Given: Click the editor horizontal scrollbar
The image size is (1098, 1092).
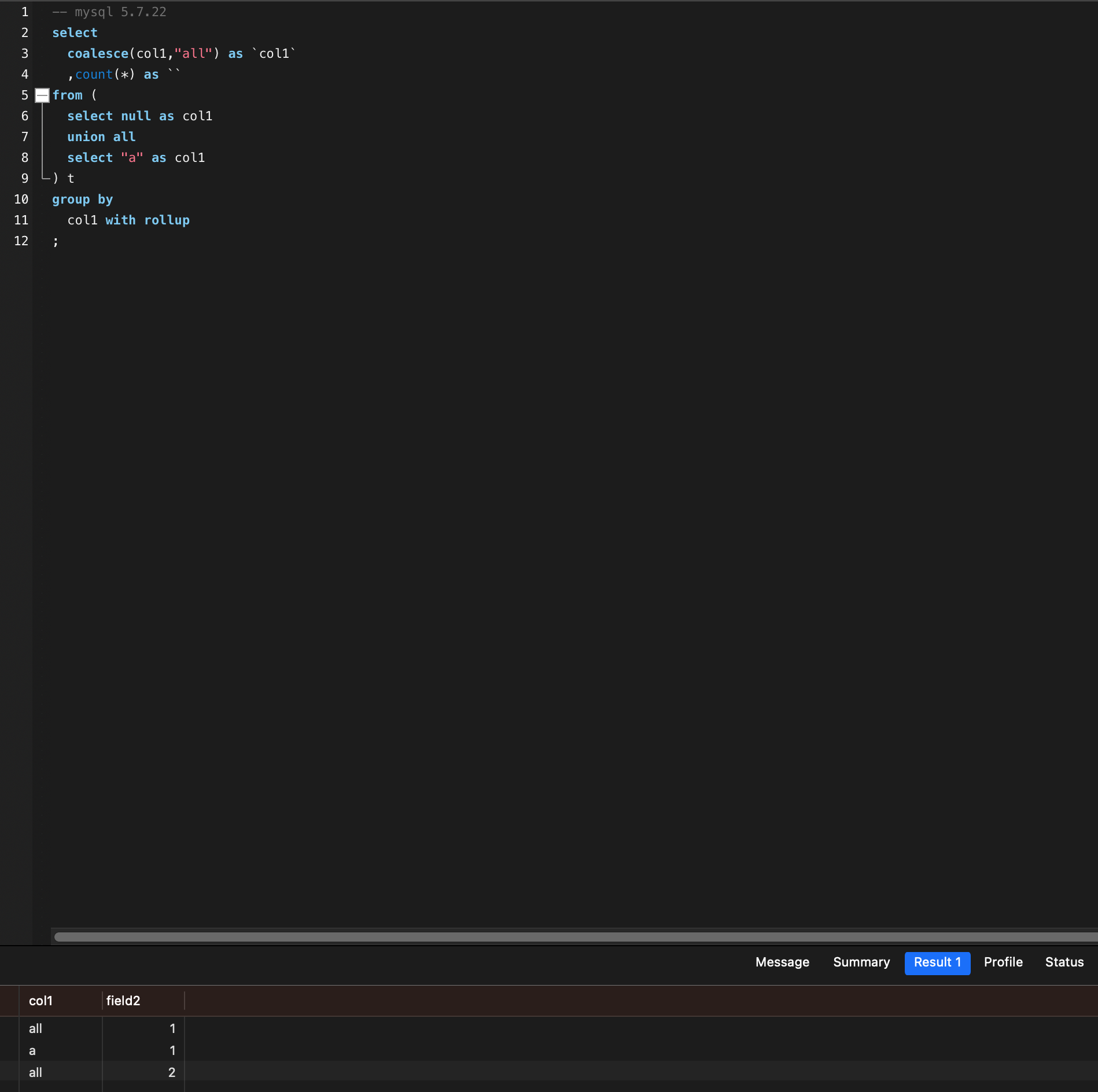Looking at the screenshot, I should 576,937.
